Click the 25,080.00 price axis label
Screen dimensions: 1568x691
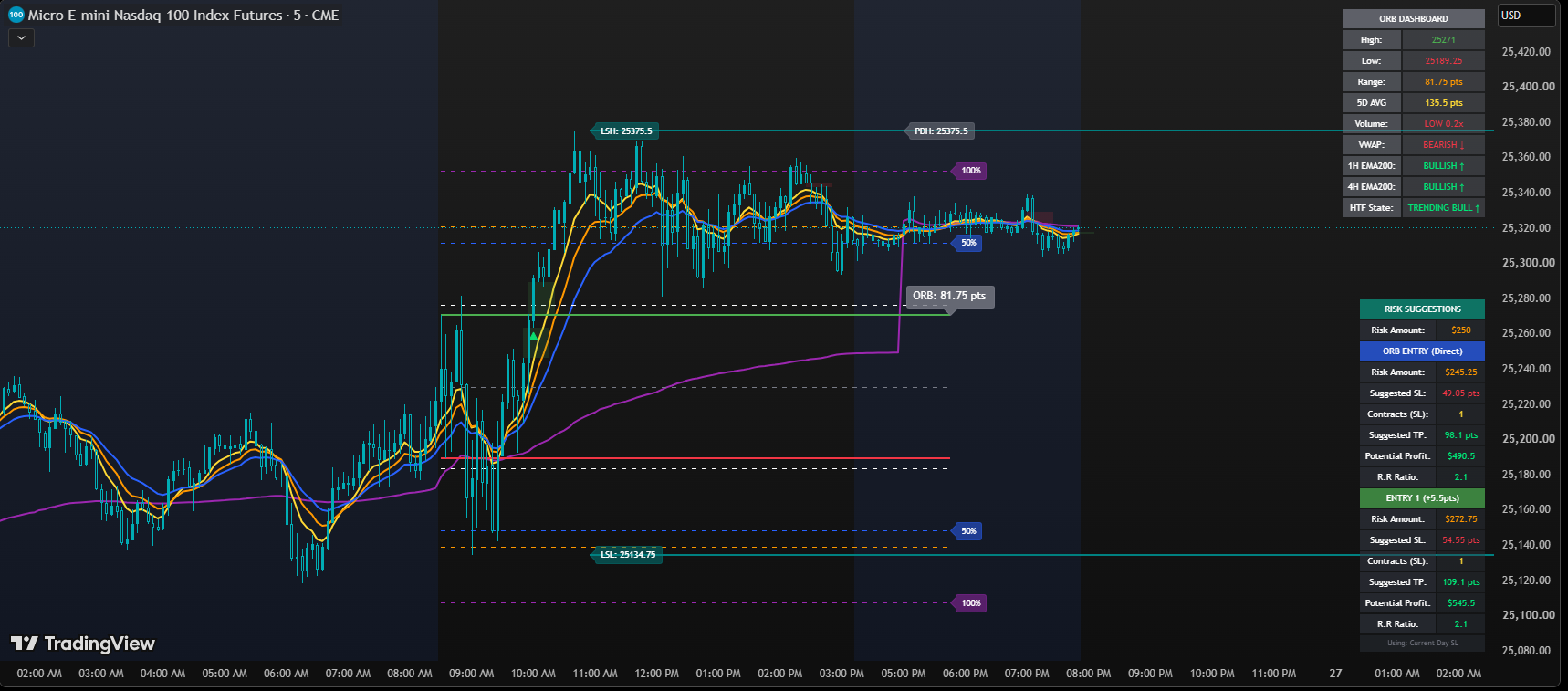[x=1526, y=651]
